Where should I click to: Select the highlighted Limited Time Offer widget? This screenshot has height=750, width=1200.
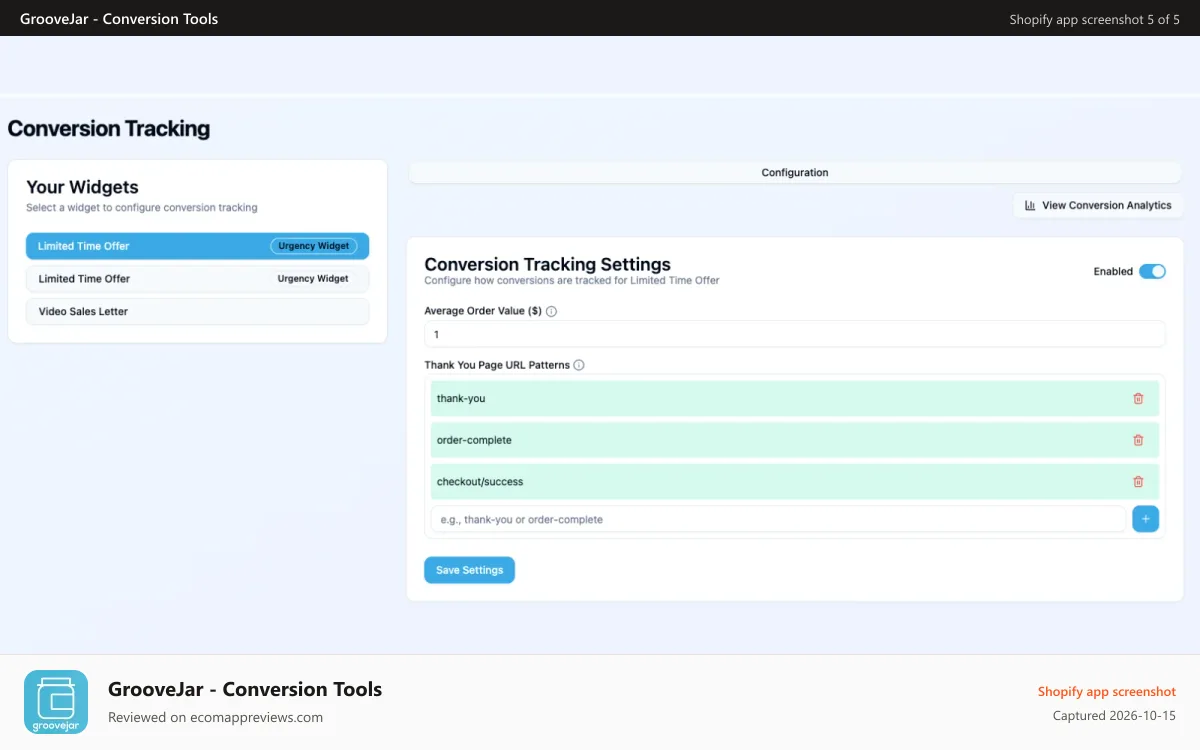pos(198,246)
